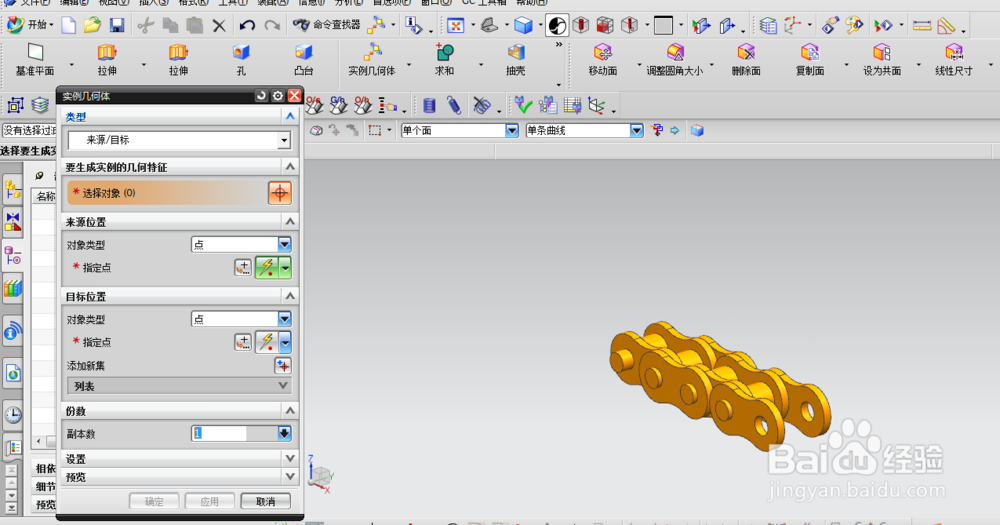Image resolution: width=1000 pixels, height=525 pixels.
Task: Select the 孔 hole feature tool
Action: point(241,60)
